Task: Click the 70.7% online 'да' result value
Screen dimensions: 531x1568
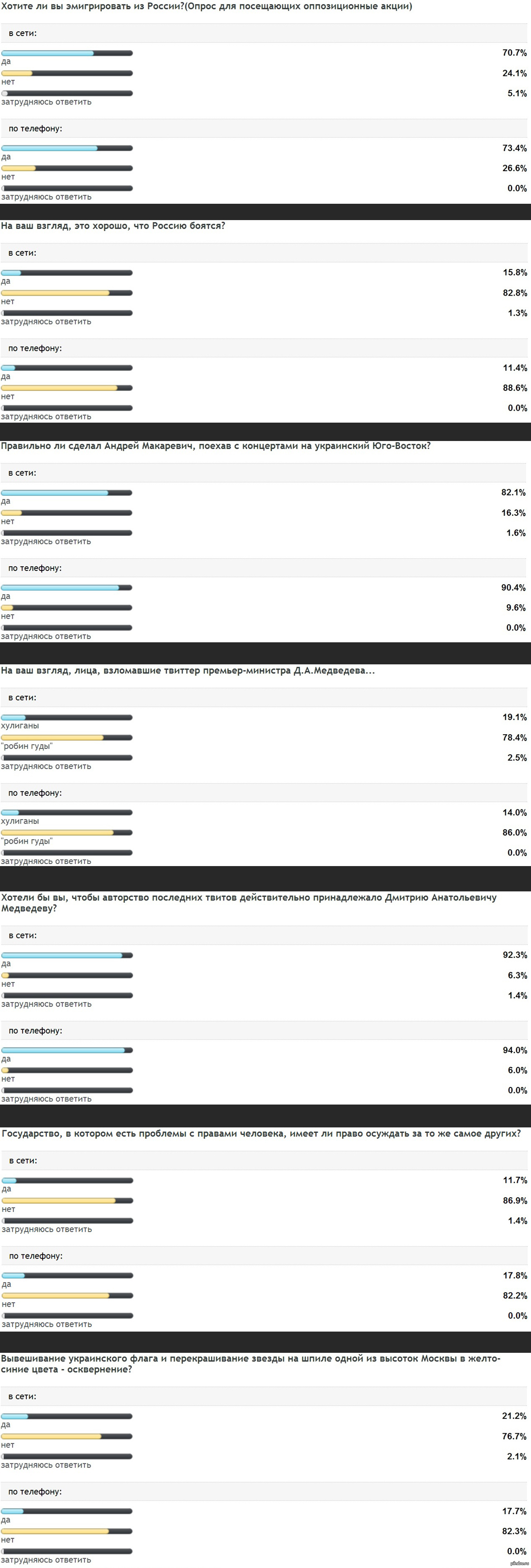Action: click(x=514, y=53)
